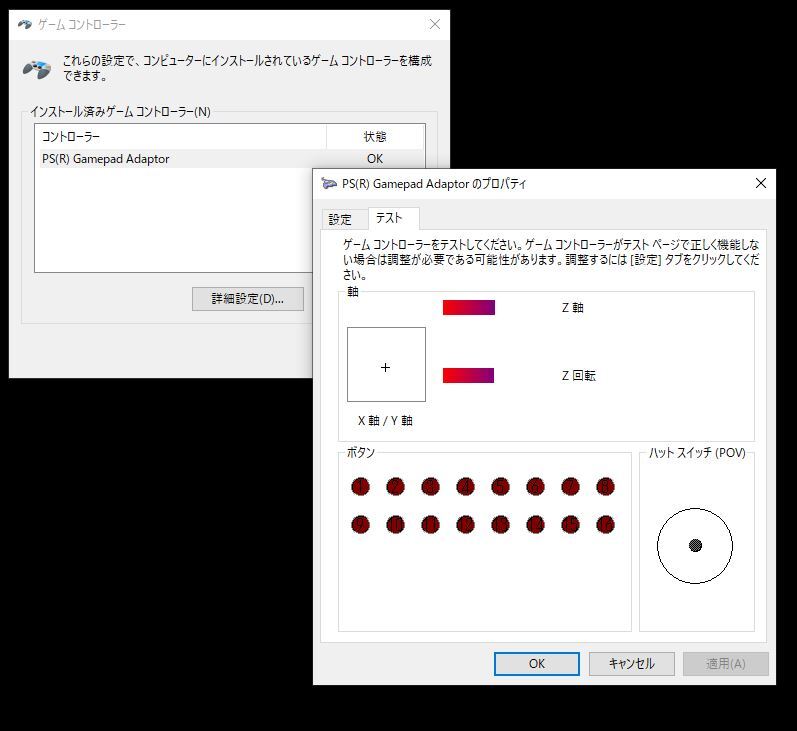Click button indicator 10
The height and width of the screenshot is (731, 797).
point(395,525)
